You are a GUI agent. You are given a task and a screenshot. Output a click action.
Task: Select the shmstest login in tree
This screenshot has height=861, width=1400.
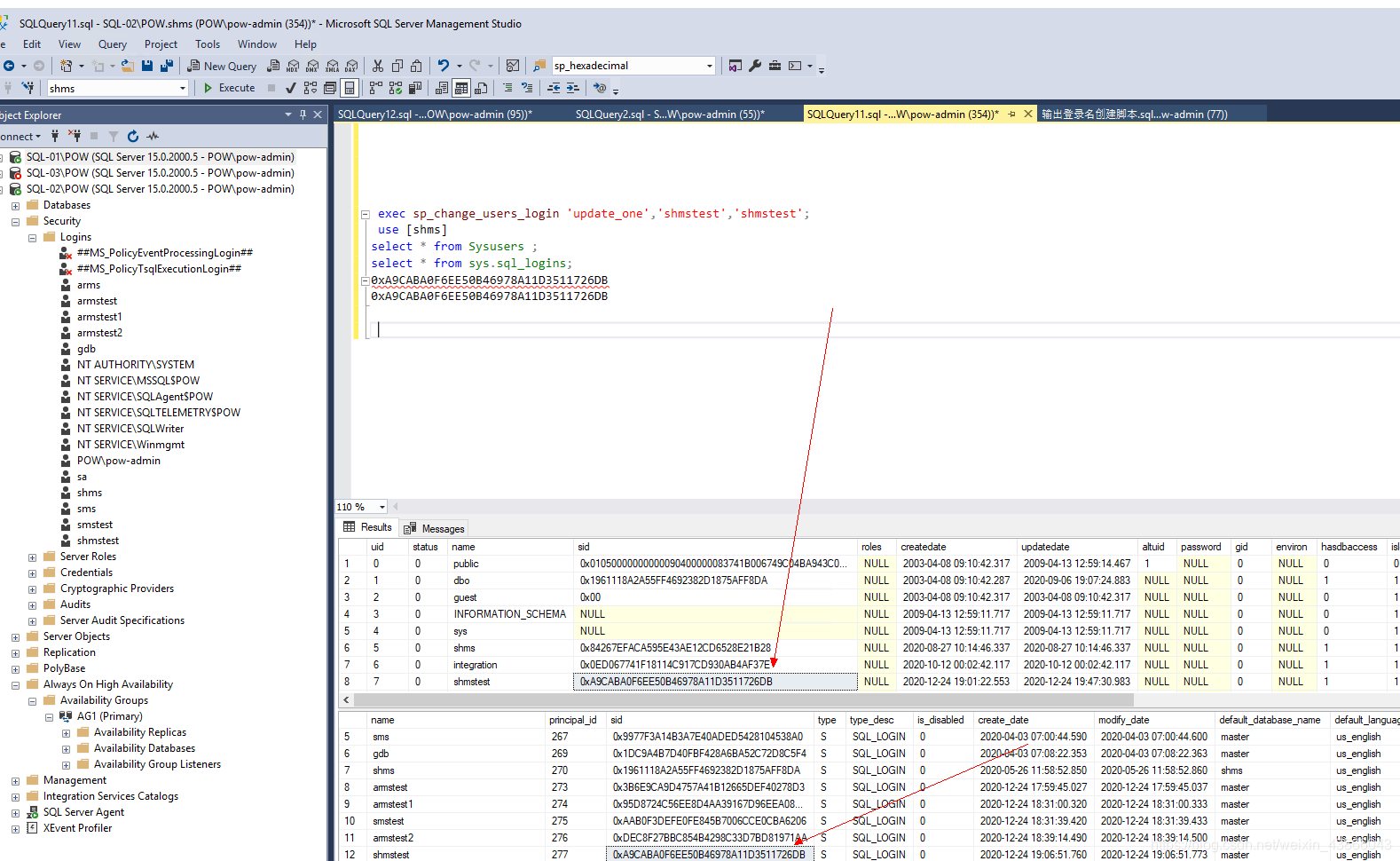(x=98, y=541)
